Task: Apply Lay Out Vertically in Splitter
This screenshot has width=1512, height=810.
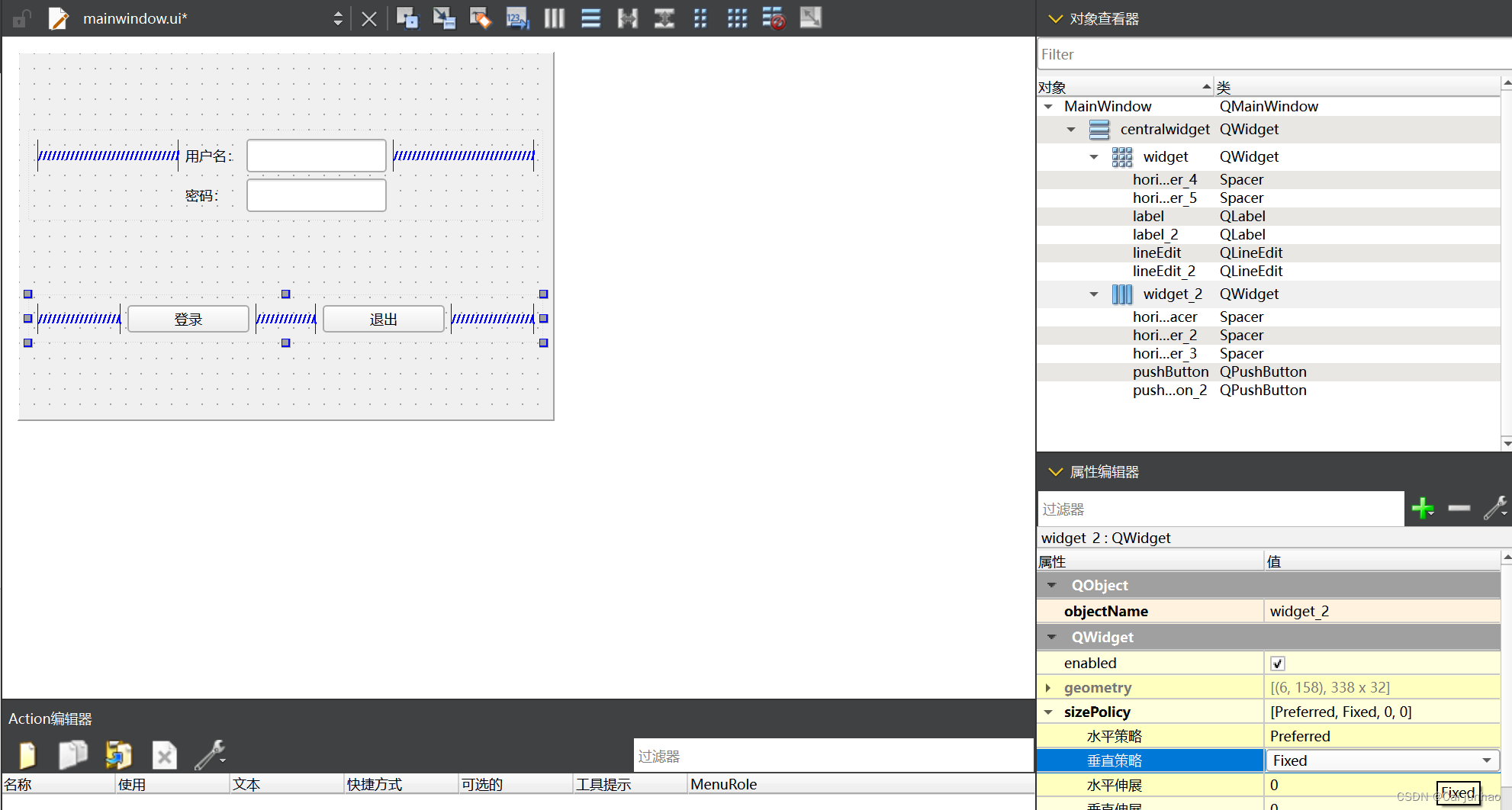Action: click(x=664, y=18)
